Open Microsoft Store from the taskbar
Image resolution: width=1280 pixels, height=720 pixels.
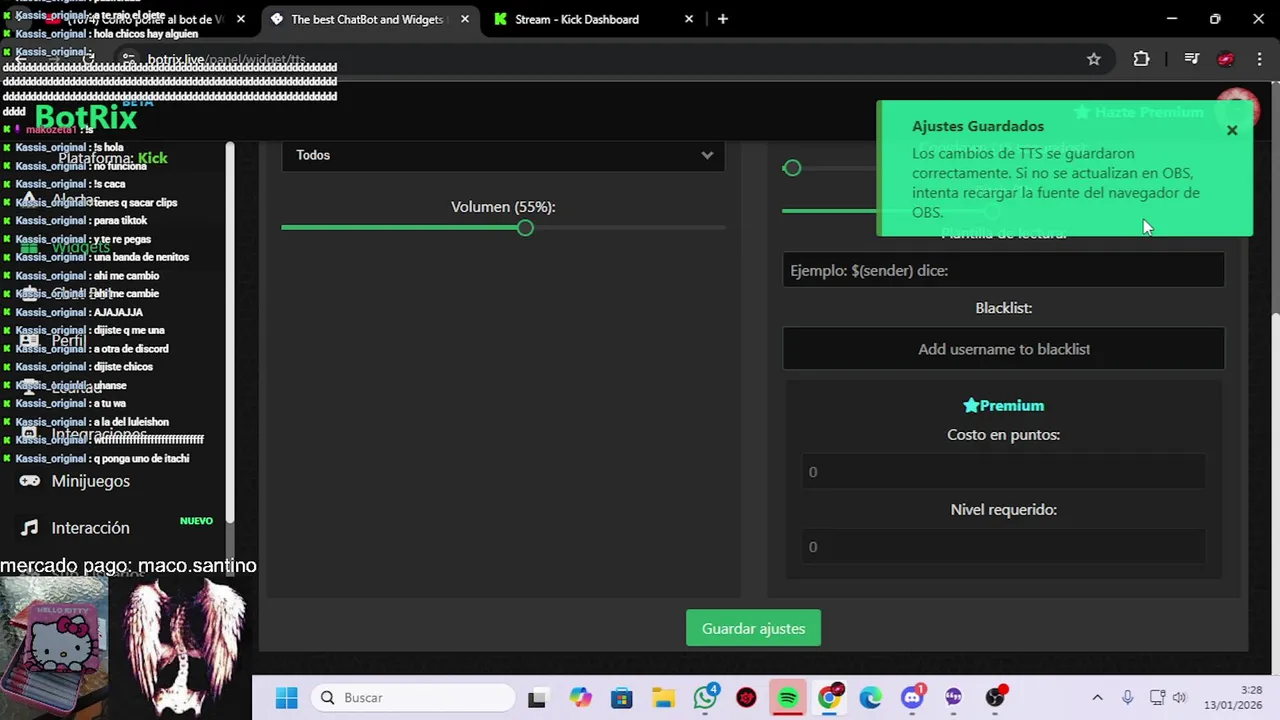[x=622, y=698]
